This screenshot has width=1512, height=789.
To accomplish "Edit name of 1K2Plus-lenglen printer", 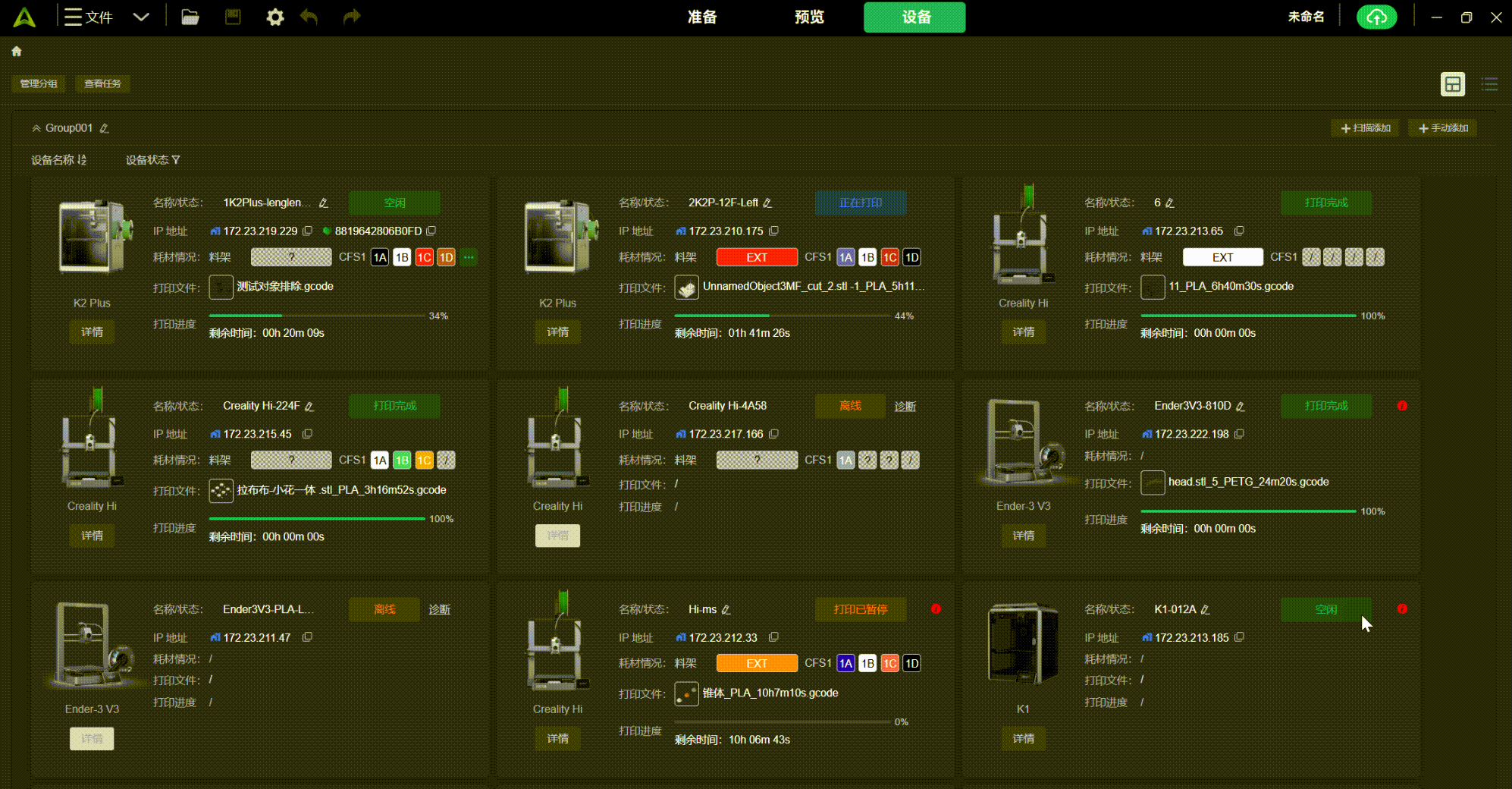I will (324, 203).
